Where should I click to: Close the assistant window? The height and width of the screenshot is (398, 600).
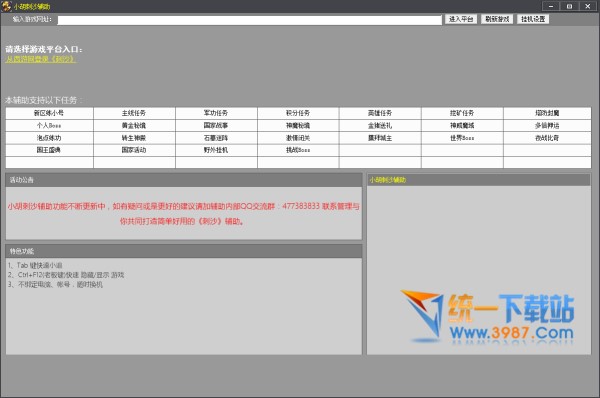(x=587, y=6)
